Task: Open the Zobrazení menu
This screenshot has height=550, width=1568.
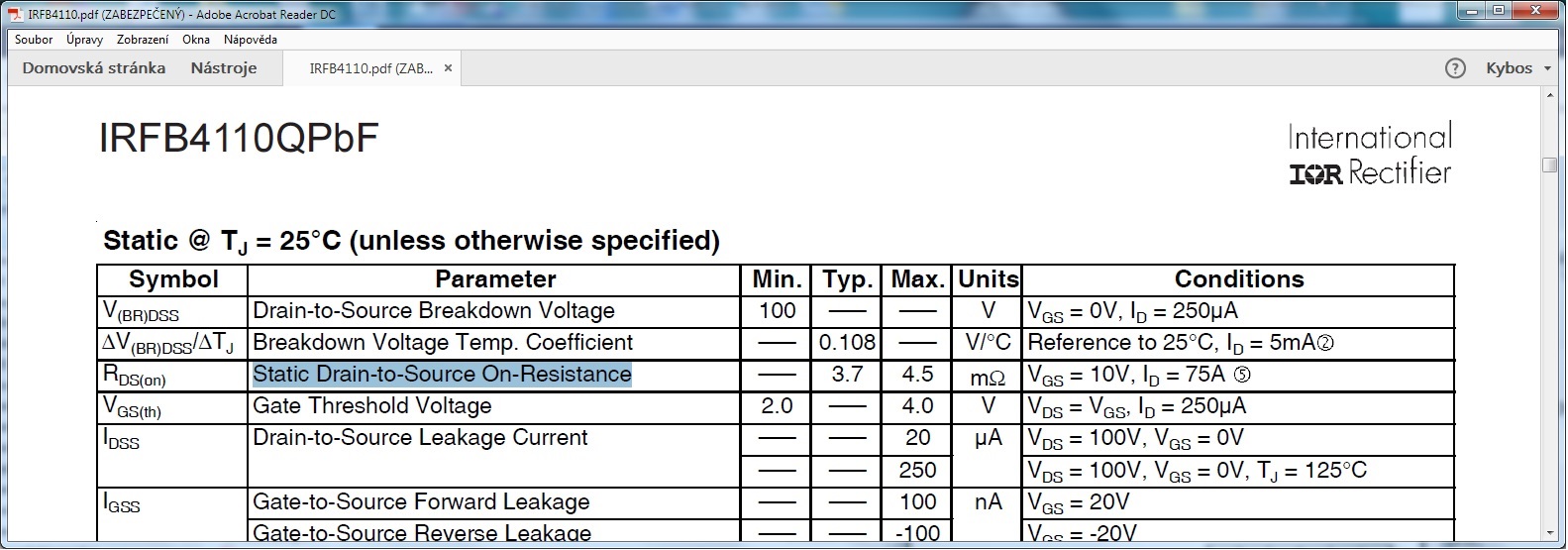Action: pos(143,40)
